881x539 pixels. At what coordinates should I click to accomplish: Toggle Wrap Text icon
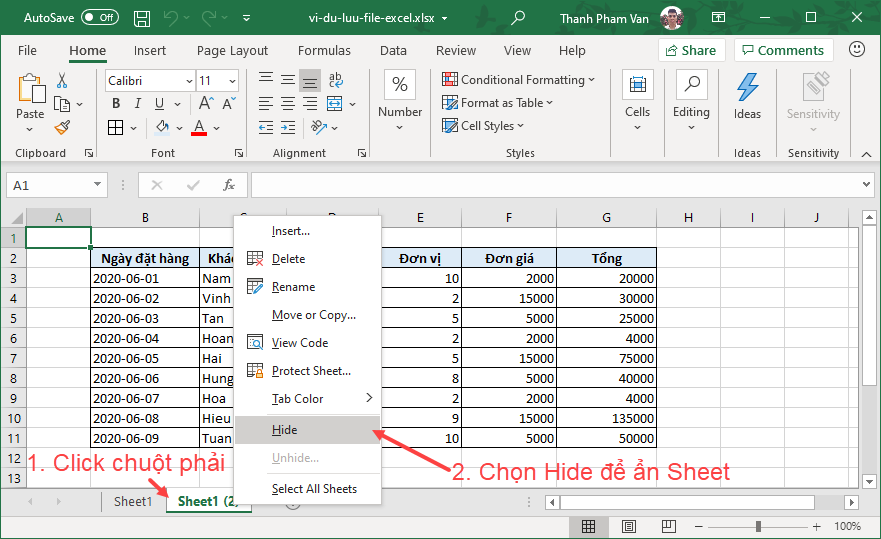[x=335, y=80]
